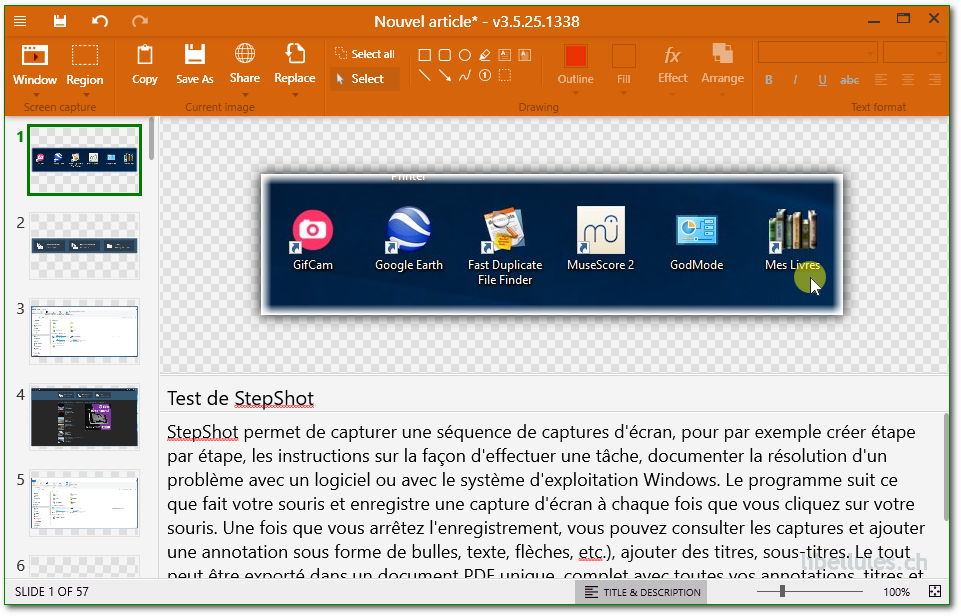Choose the numbered step marker tool
Screen dimensions: 961x616
[x=485, y=75]
